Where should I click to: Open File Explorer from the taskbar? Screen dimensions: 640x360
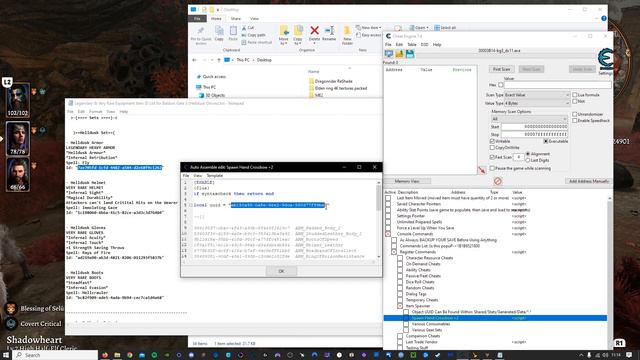(117, 355)
